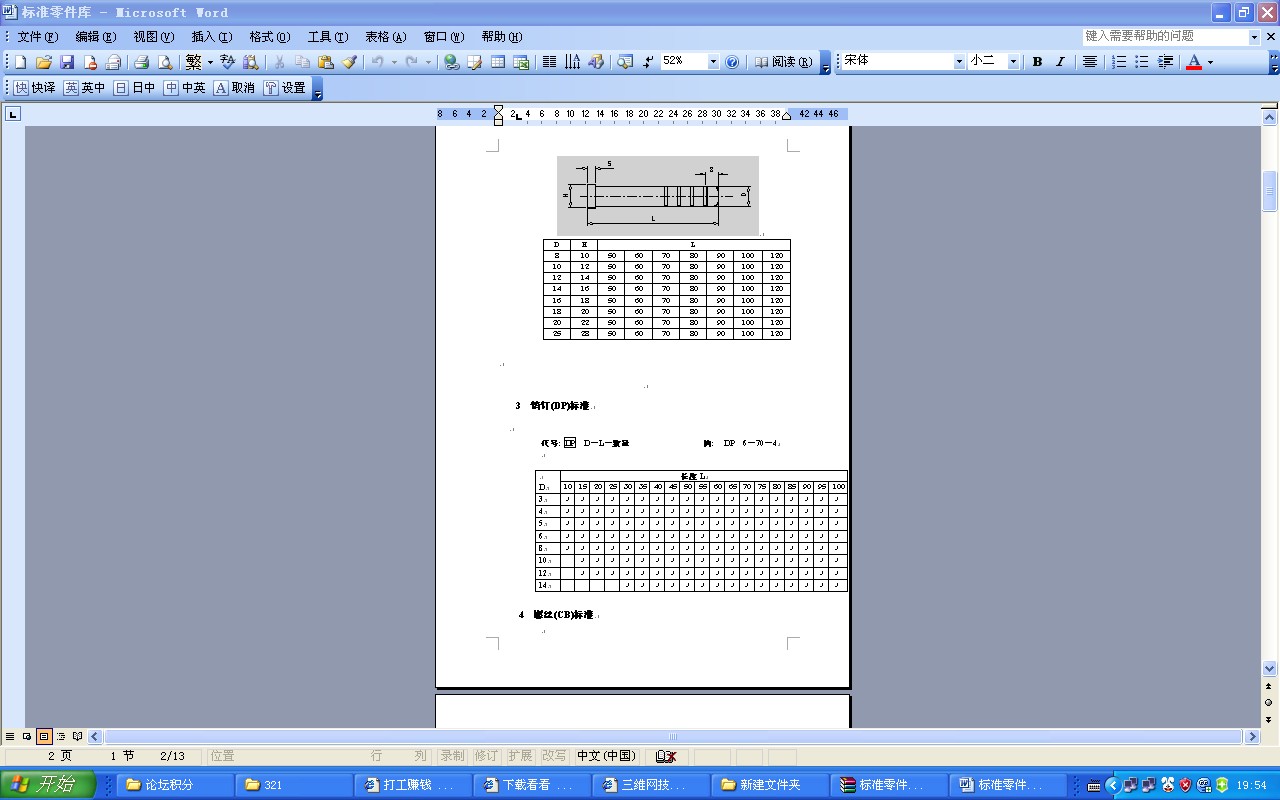This screenshot has height=800, width=1280.
Task: Click the vertical scrollbar thumb
Action: (x=1270, y=191)
